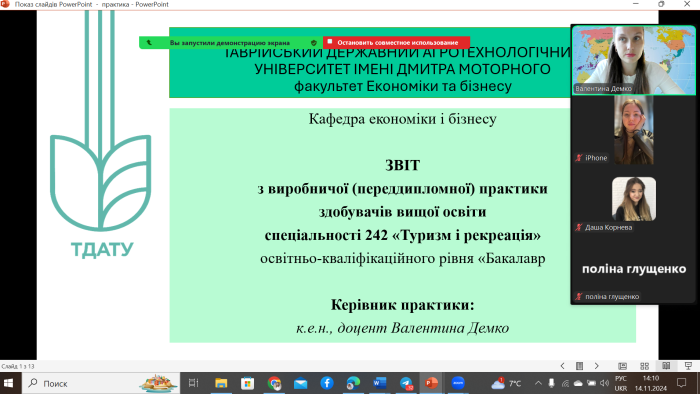Click the microphone icon in the system tray
The width and height of the screenshot is (700, 394).
coord(552,383)
